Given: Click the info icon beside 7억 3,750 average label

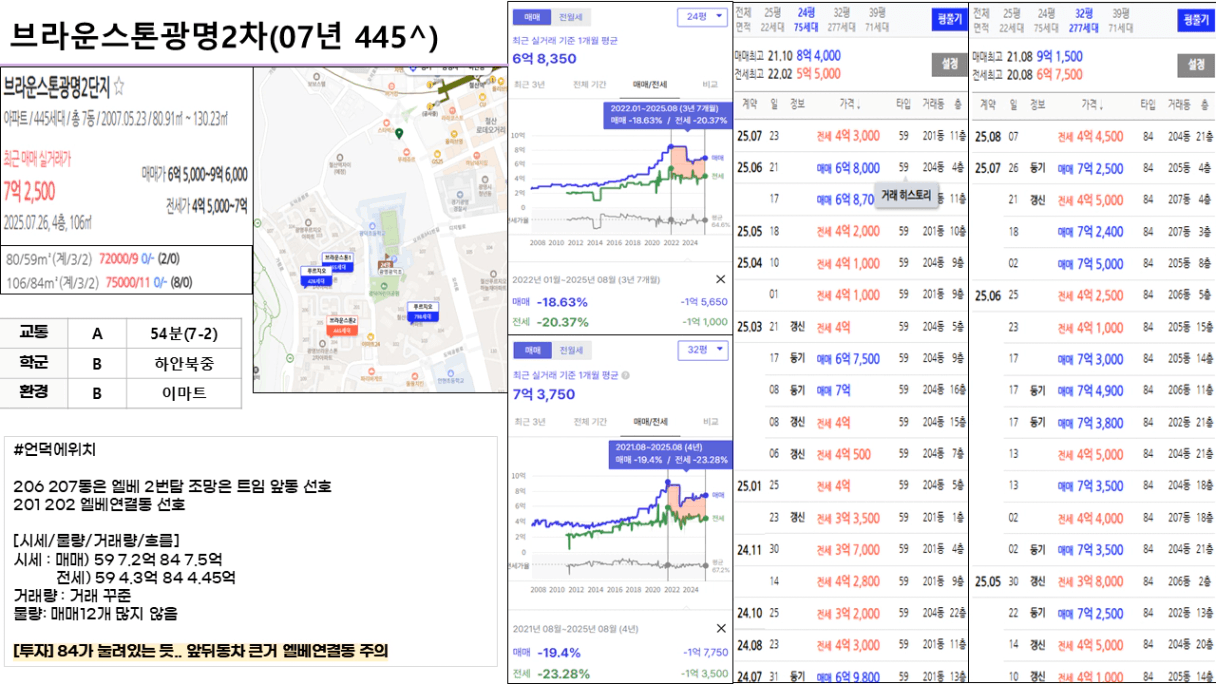Looking at the screenshot, I should [626, 376].
